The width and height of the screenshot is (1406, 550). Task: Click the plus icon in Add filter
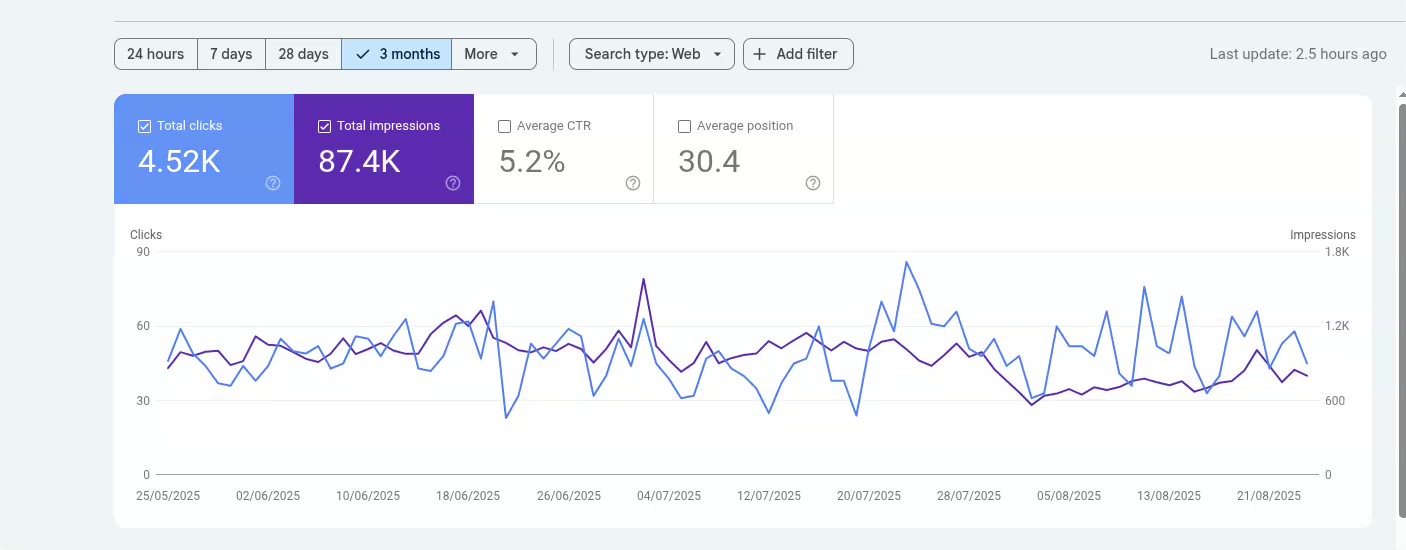[760, 54]
